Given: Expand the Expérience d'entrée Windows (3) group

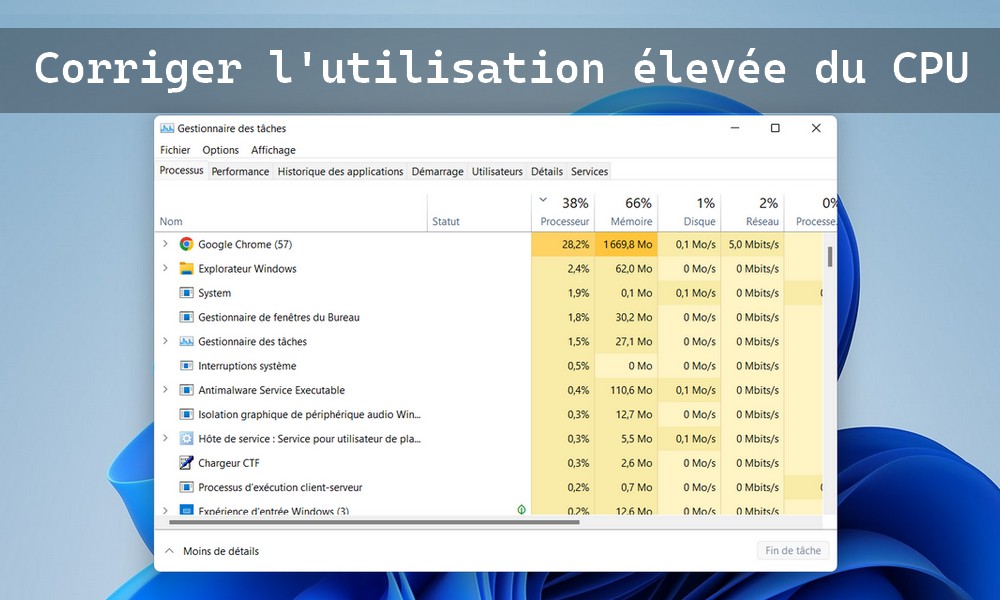Looking at the screenshot, I should (166, 510).
